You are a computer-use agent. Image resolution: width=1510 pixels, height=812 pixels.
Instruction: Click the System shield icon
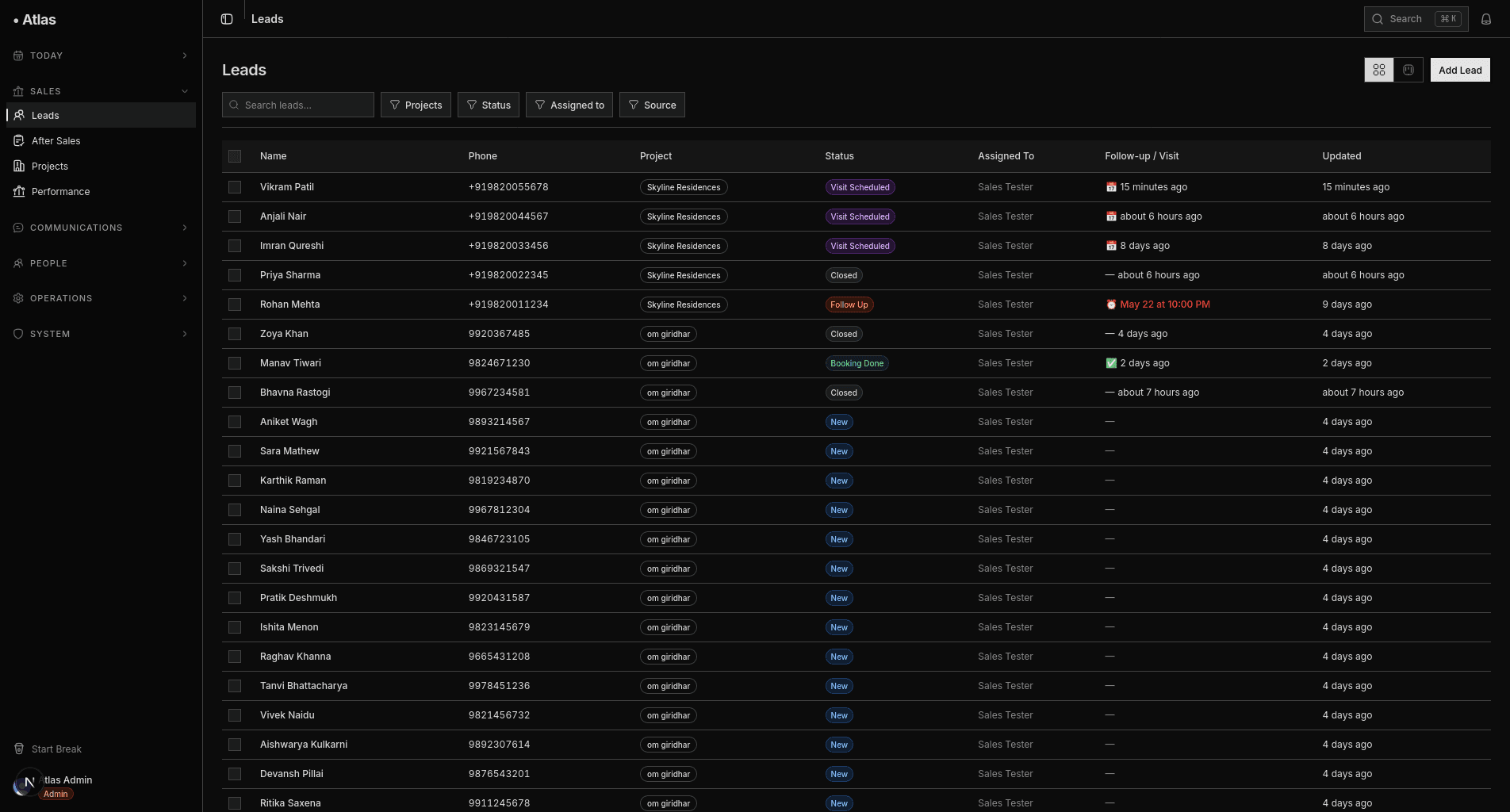tap(18, 334)
